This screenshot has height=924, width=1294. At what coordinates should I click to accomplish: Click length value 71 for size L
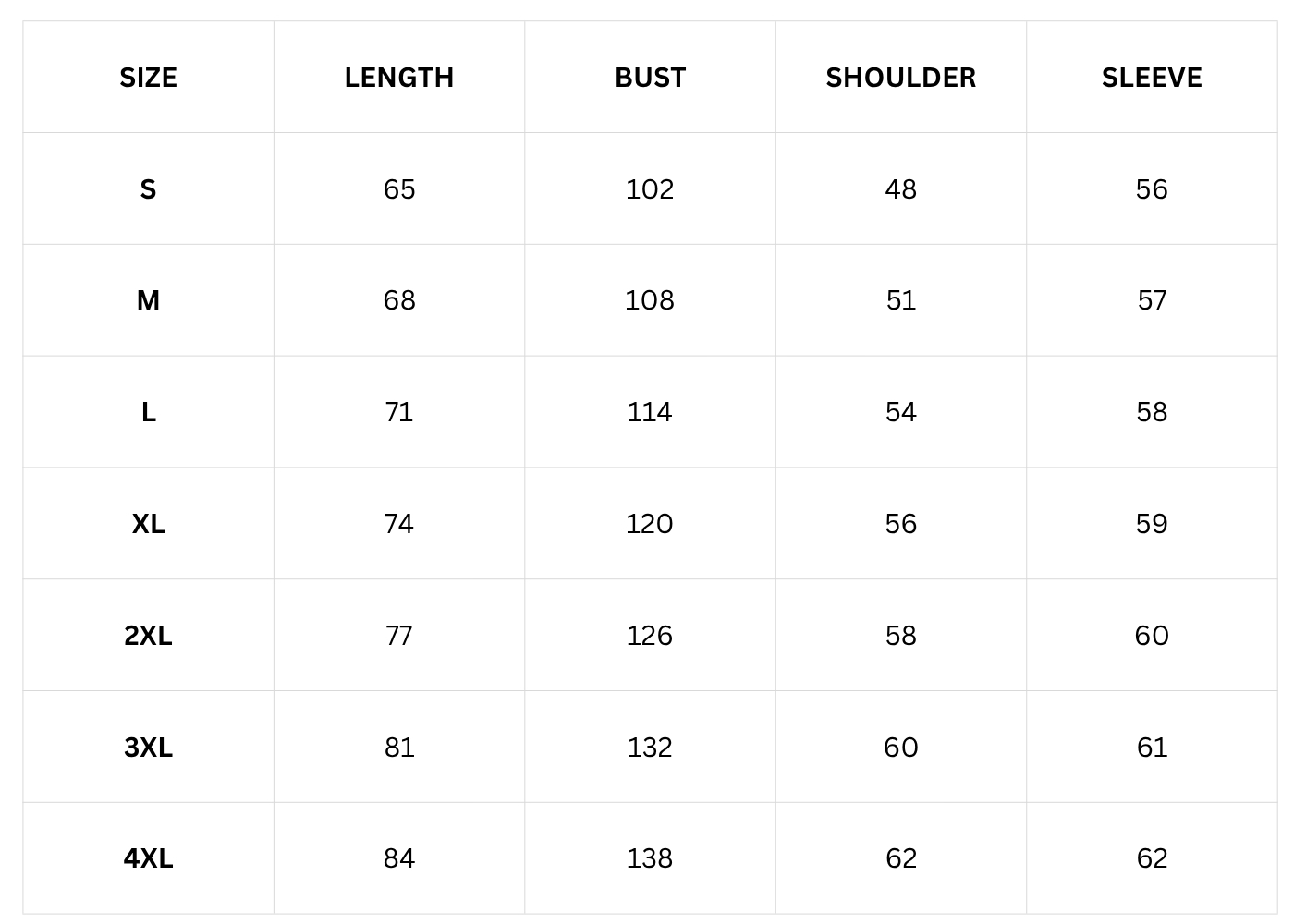coord(399,412)
